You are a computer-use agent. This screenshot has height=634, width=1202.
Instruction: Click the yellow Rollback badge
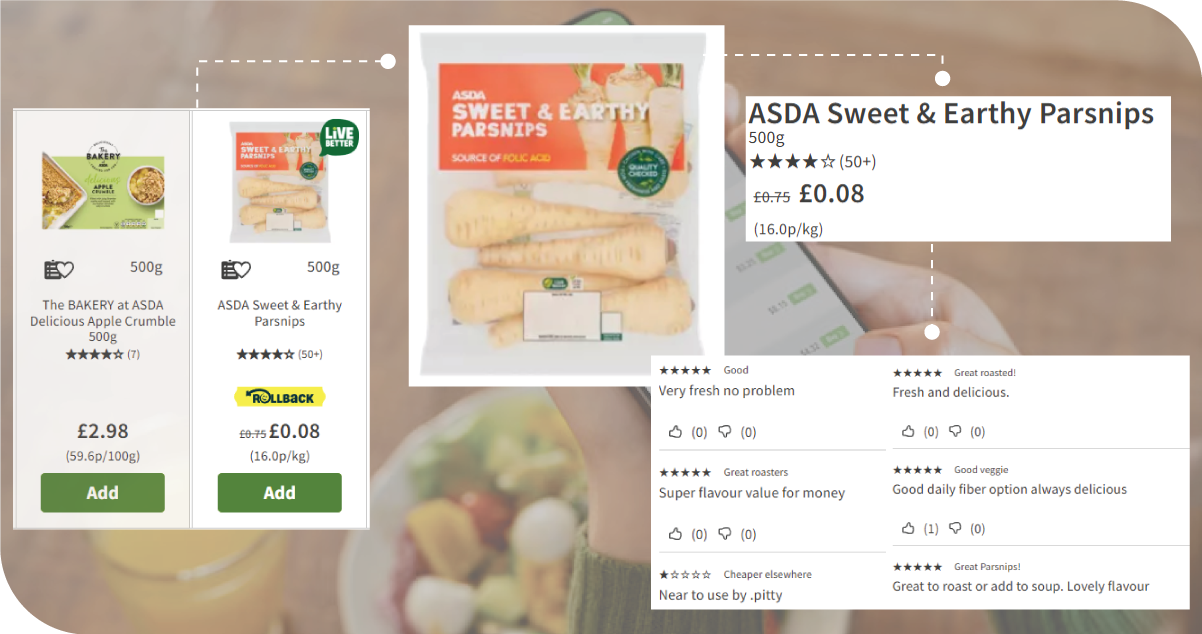pos(279,397)
